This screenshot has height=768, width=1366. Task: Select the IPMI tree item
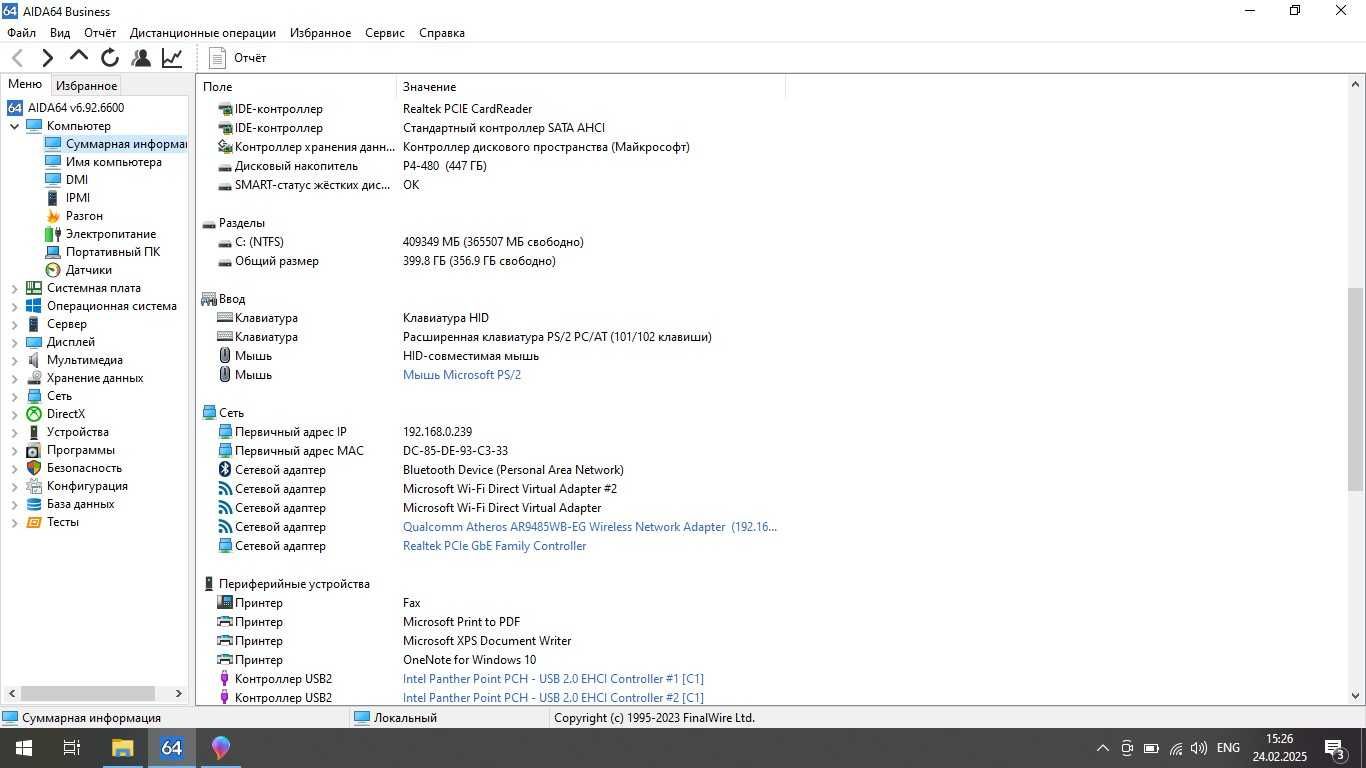click(x=78, y=198)
